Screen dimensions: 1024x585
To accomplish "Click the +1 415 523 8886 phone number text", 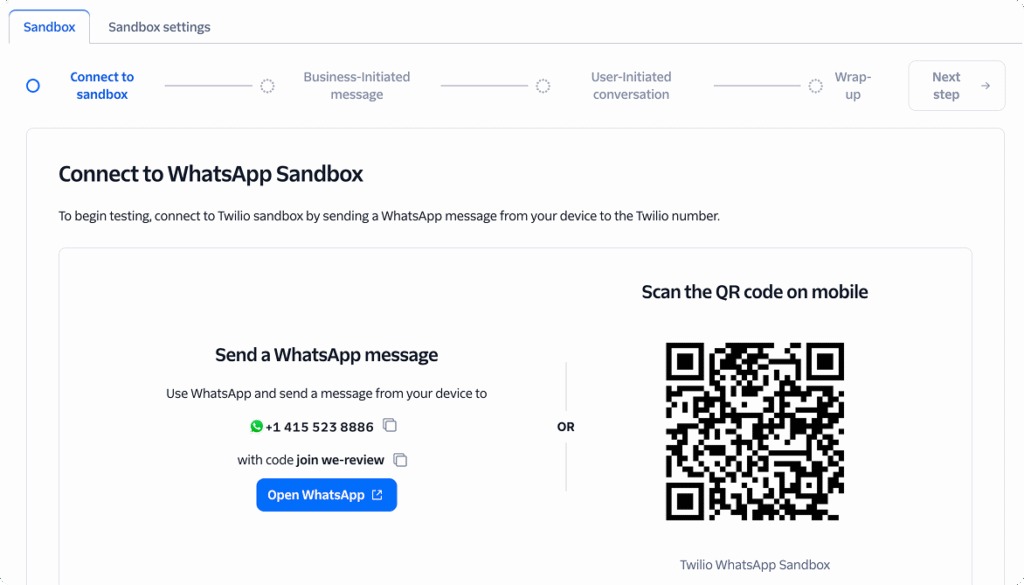I will click(319, 427).
